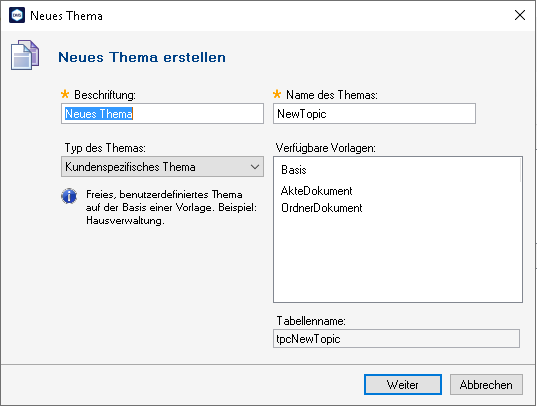Click the heading Neues Thema erstellen
The image size is (537, 406).
142,57
